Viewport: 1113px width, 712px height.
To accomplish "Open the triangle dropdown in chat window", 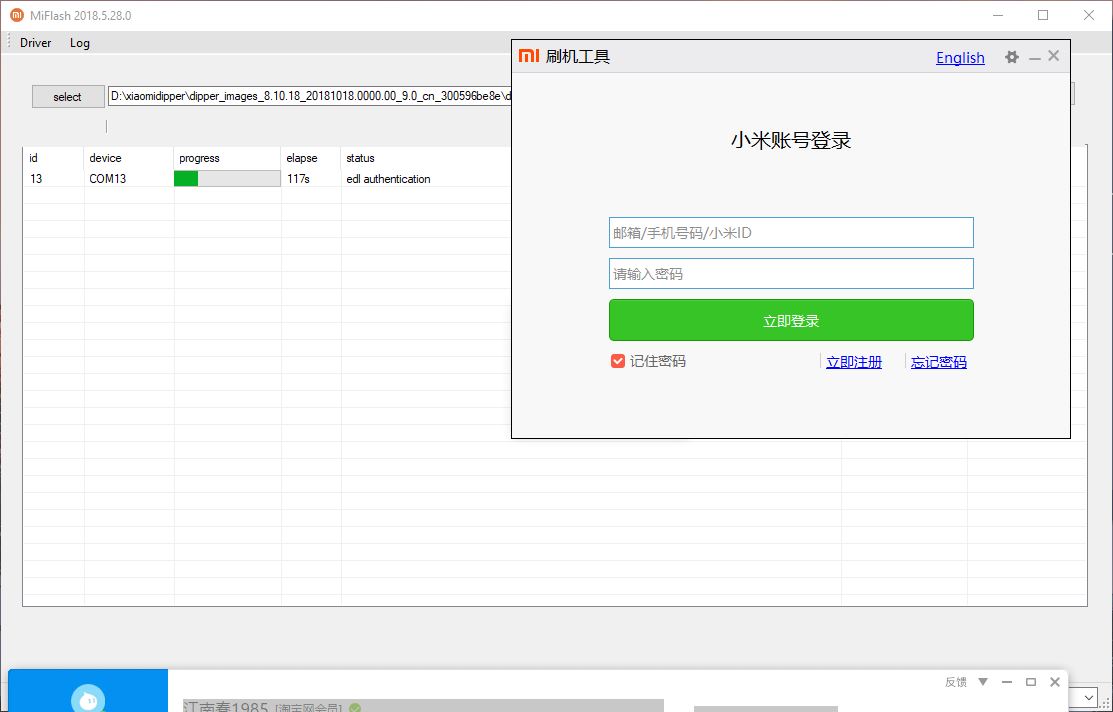I will (x=983, y=682).
